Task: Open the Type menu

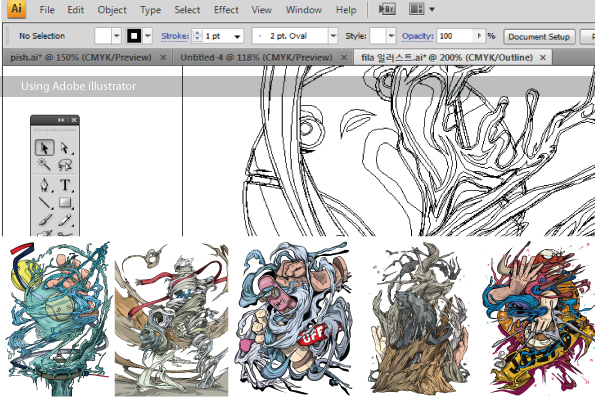Action: click(x=151, y=9)
